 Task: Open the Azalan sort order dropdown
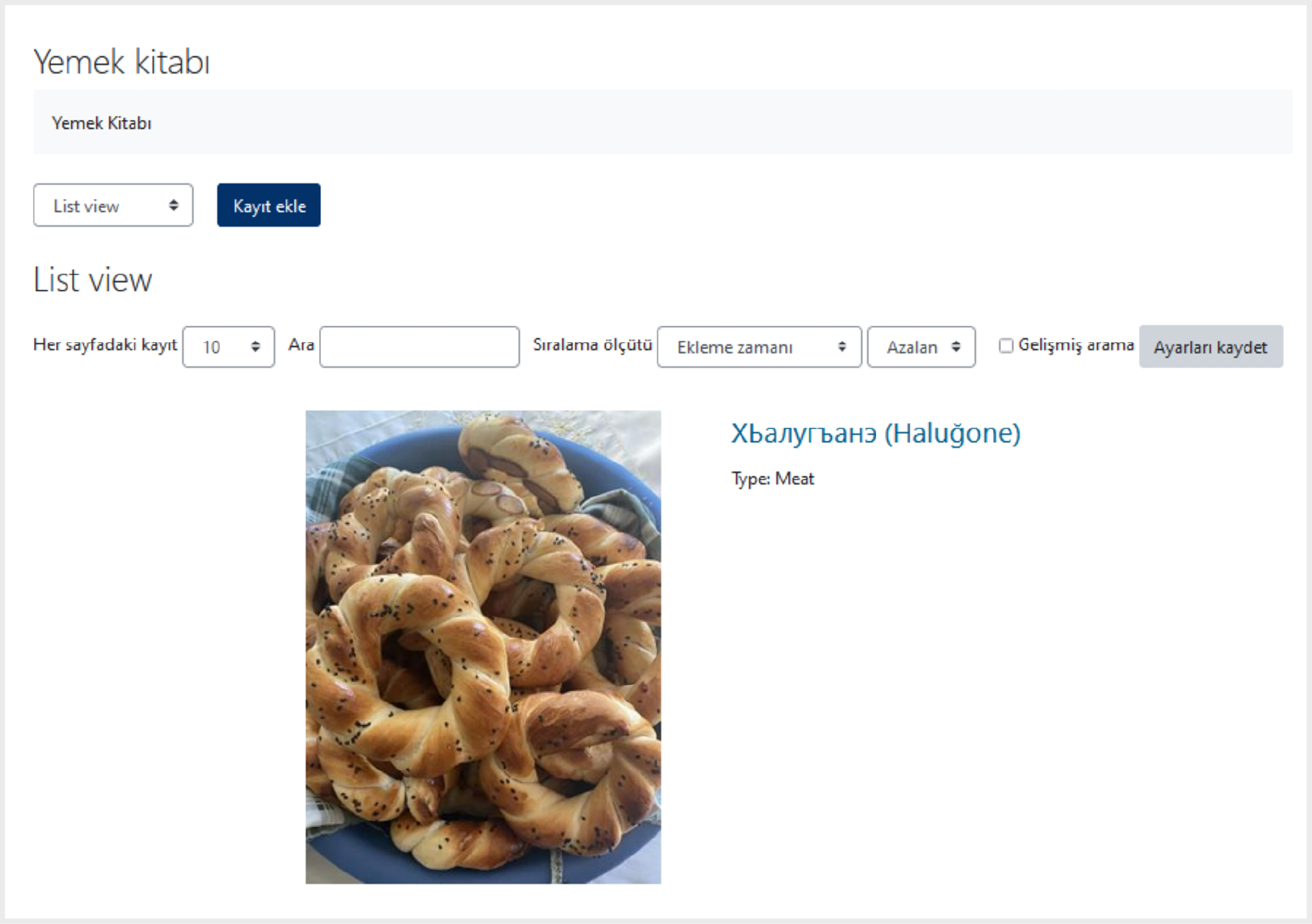(x=921, y=347)
